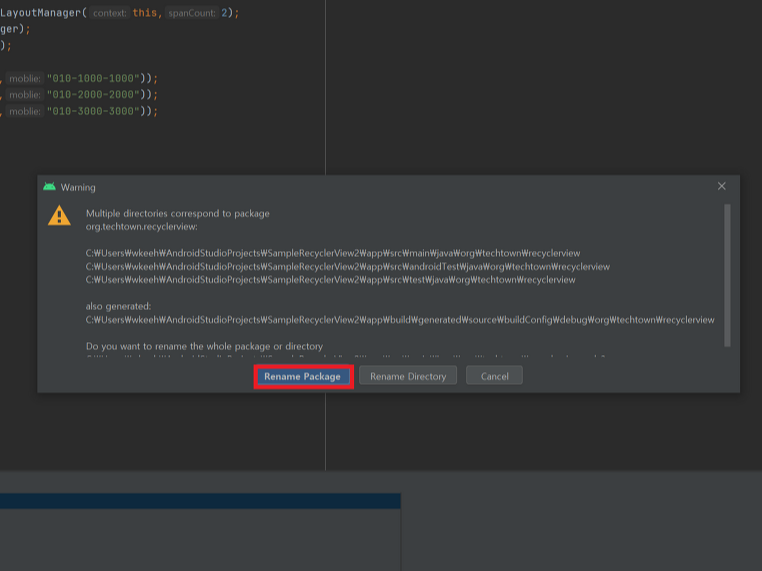Screen dimensions: 762x571
Task: Select the src\androidTest\java directory path line
Action: (x=347, y=267)
